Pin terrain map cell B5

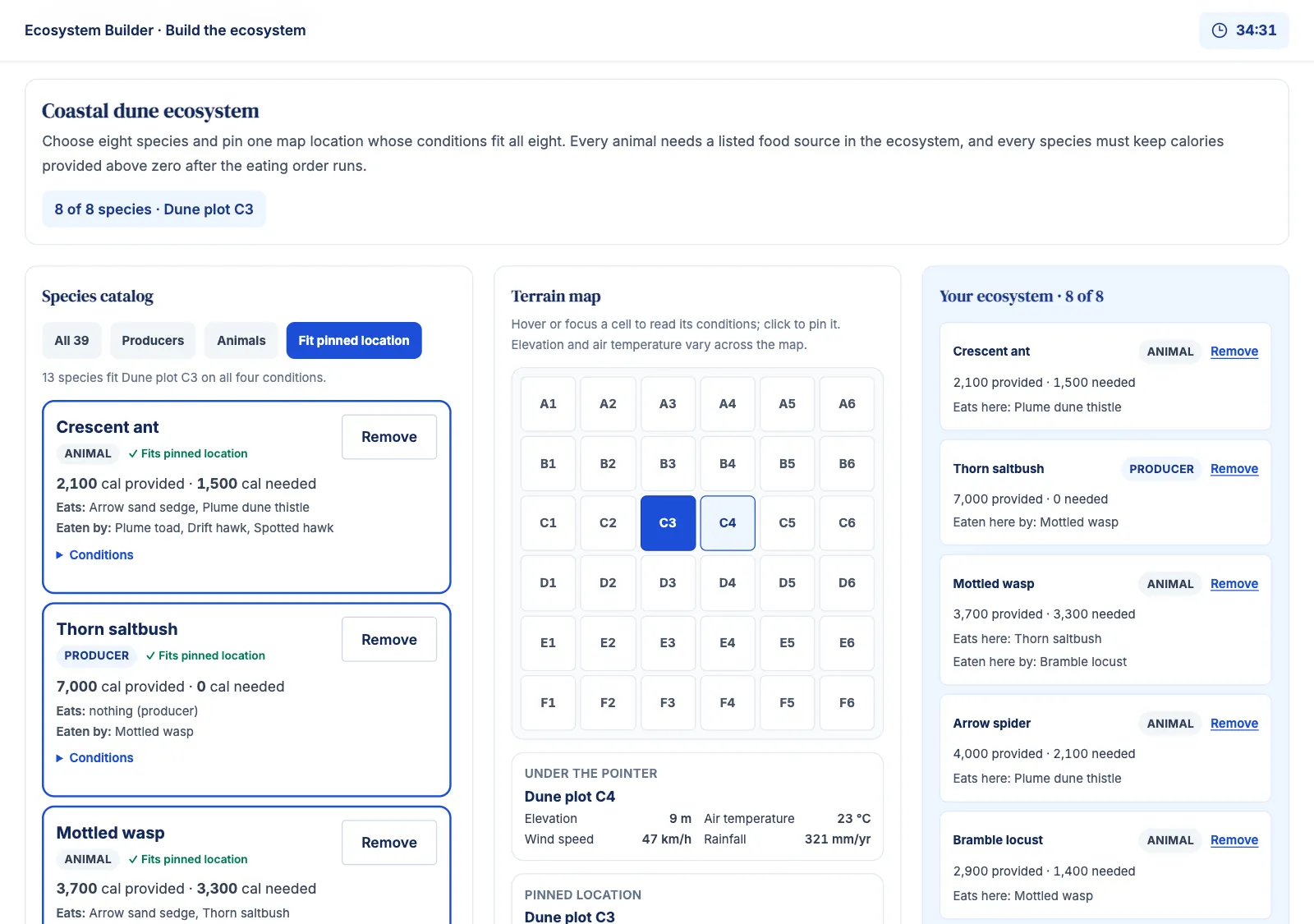(787, 464)
